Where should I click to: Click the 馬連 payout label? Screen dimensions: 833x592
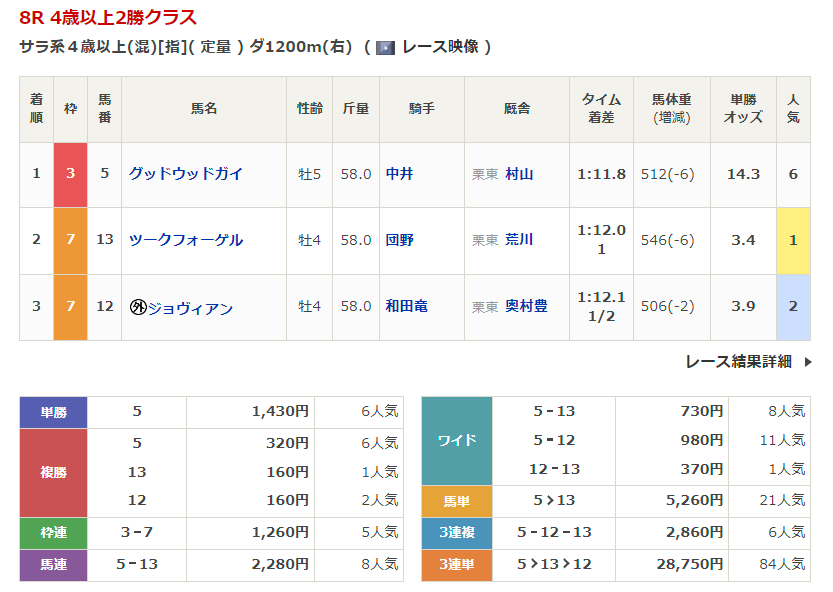pyautogui.click(x=54, y=565)
